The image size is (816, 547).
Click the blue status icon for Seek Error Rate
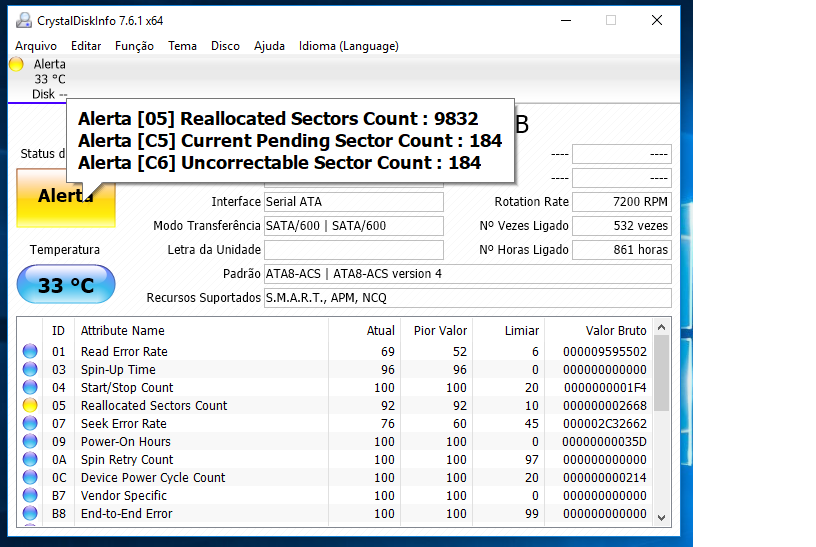(30, 423)
